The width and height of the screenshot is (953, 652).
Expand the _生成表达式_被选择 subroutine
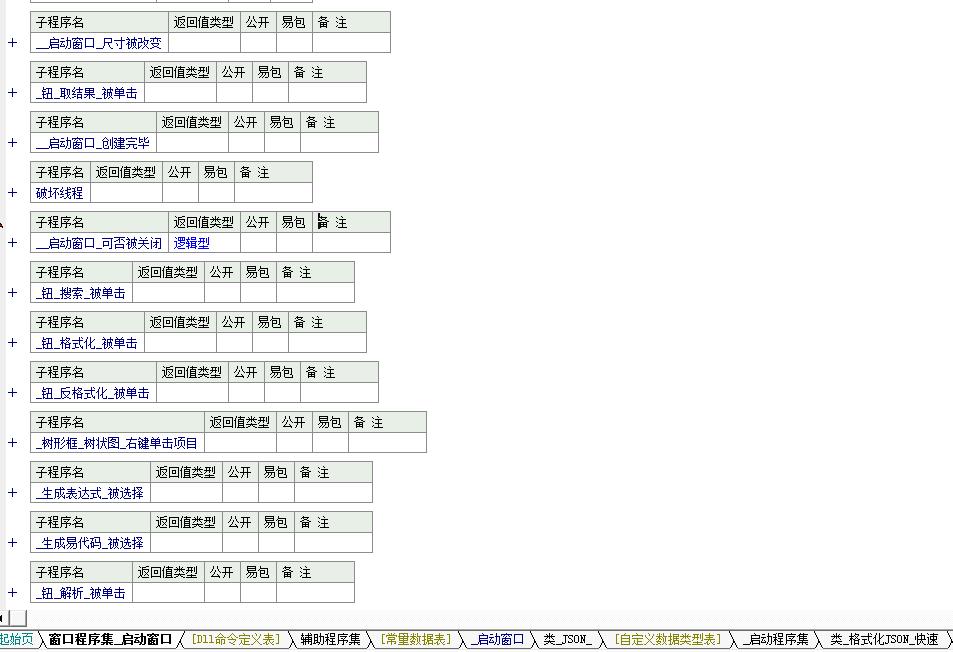tap(12, 493)
